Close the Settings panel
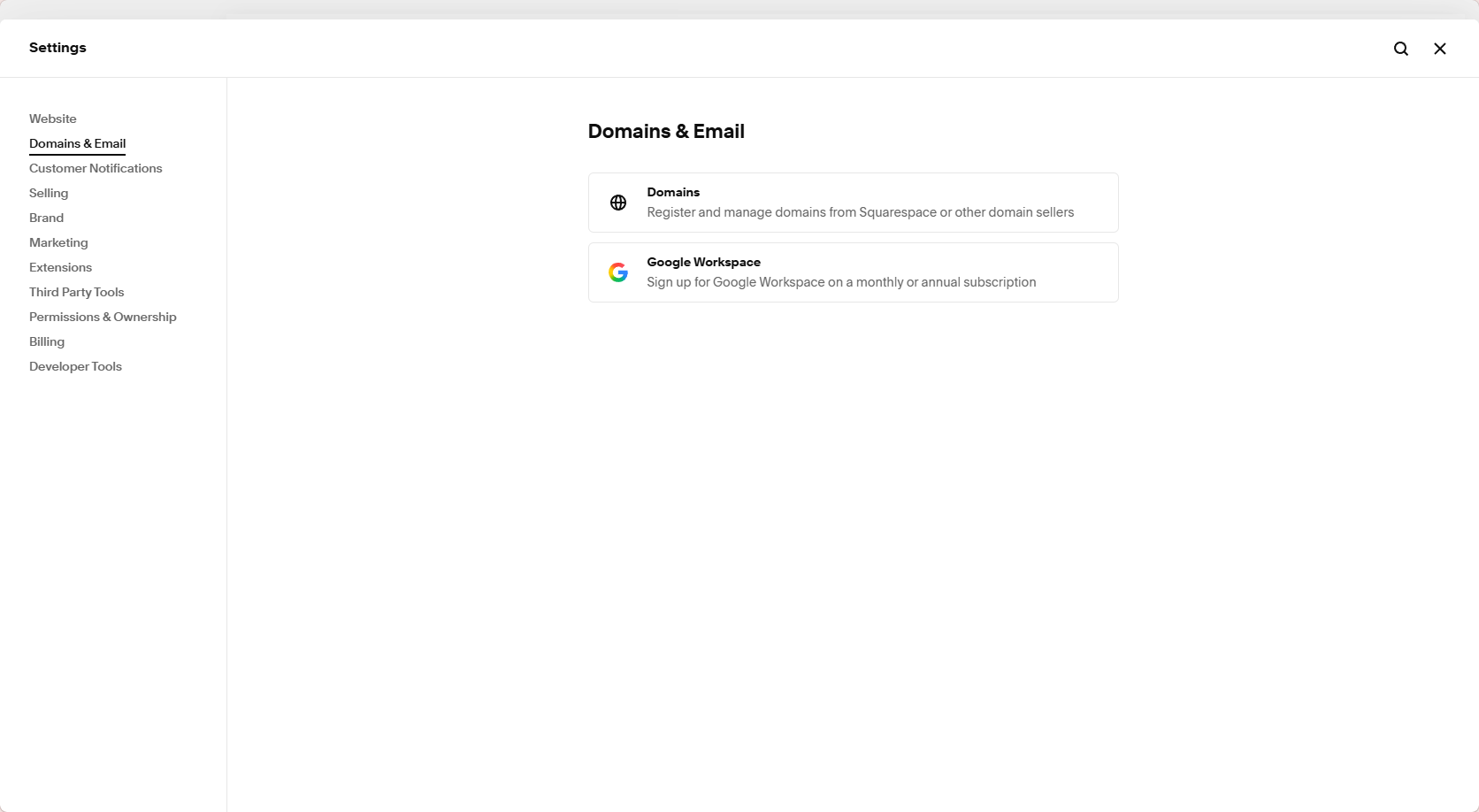Viewport: 1479px width, 812px height. pyautogui.click(x=1440, y=49)
